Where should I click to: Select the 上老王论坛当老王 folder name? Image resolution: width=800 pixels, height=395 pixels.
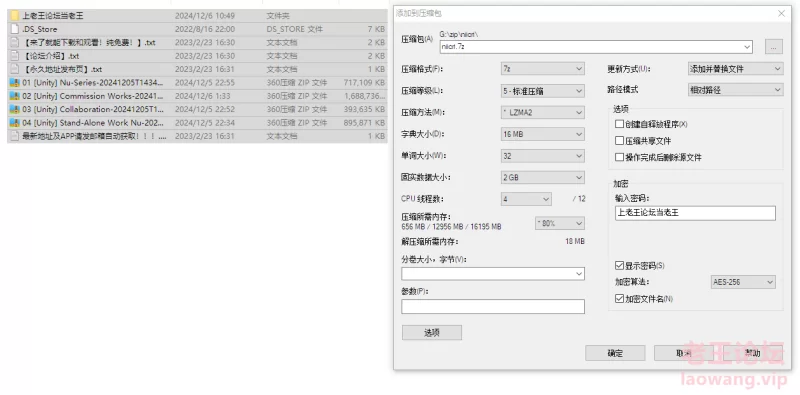point(53,16)
